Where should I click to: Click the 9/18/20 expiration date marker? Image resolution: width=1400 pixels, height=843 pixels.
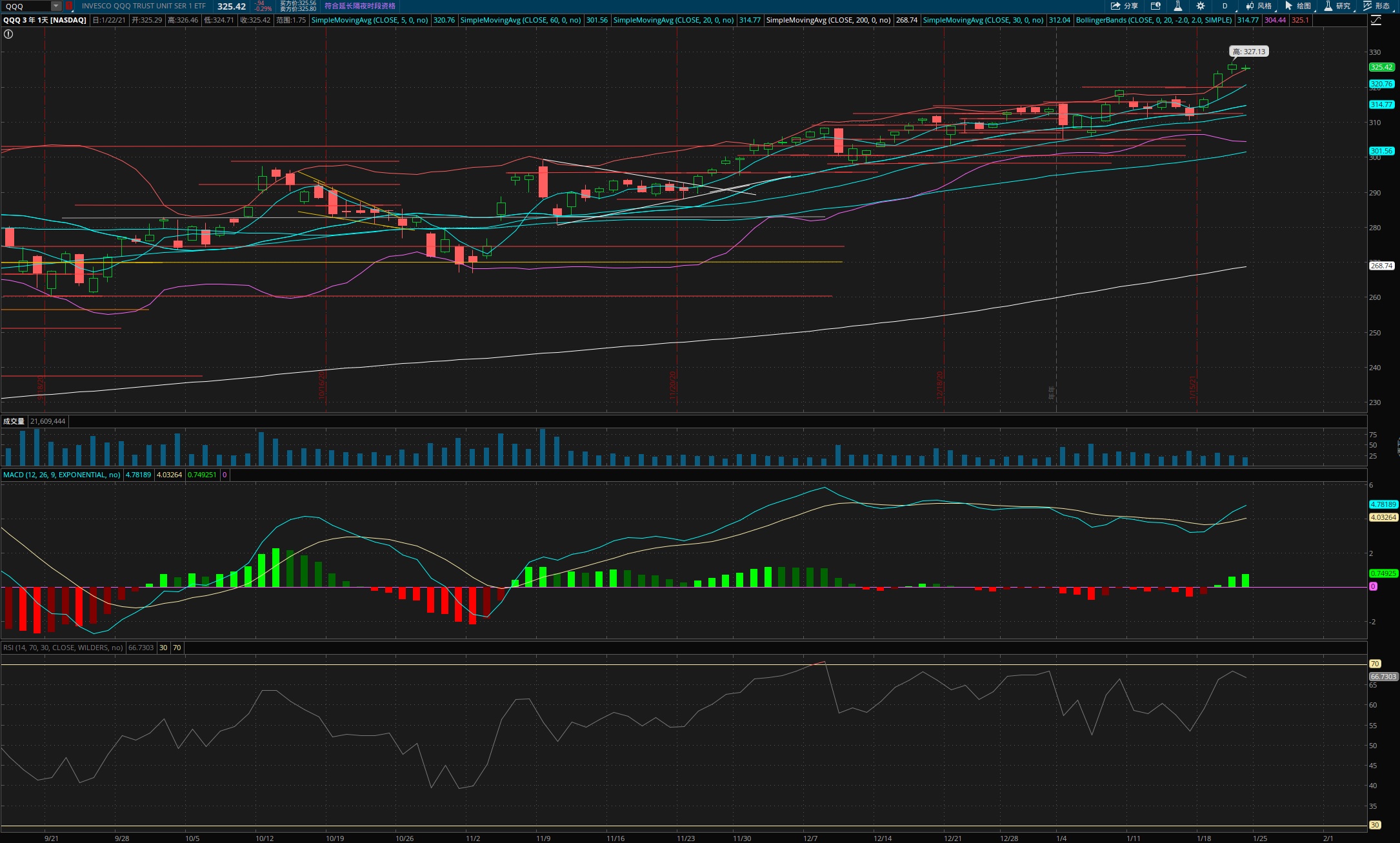pos(41,388)
